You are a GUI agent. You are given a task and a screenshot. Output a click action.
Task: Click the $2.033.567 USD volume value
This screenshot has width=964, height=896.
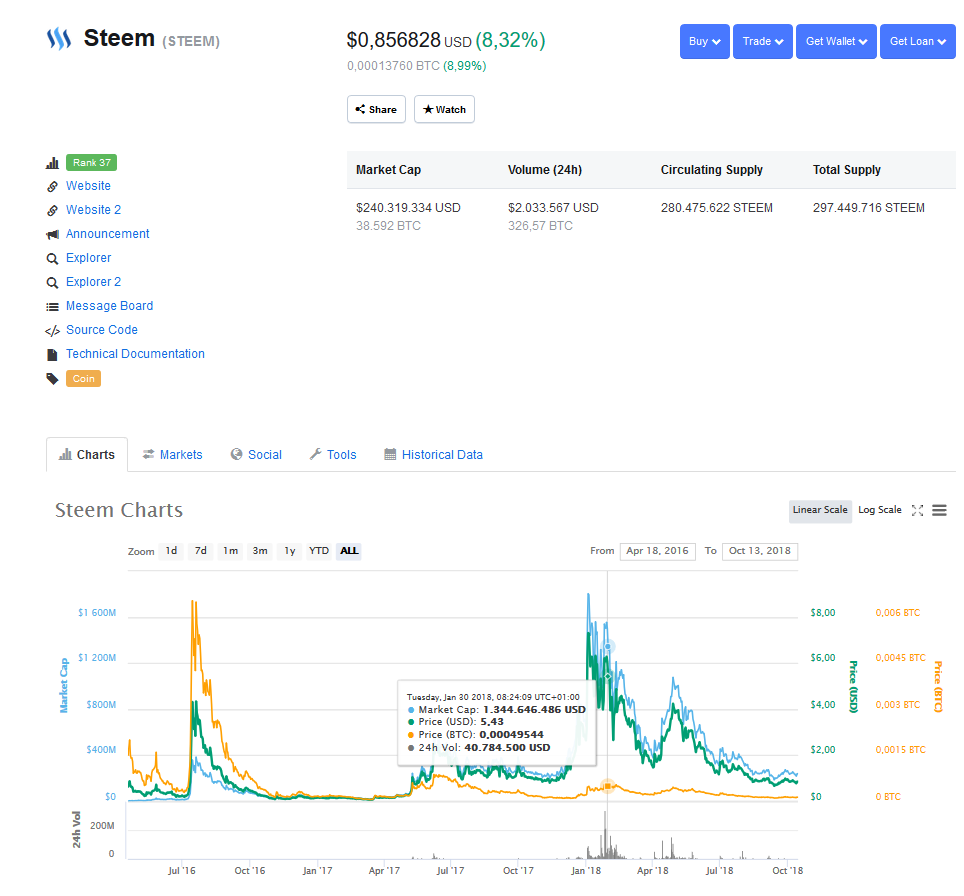553,208
